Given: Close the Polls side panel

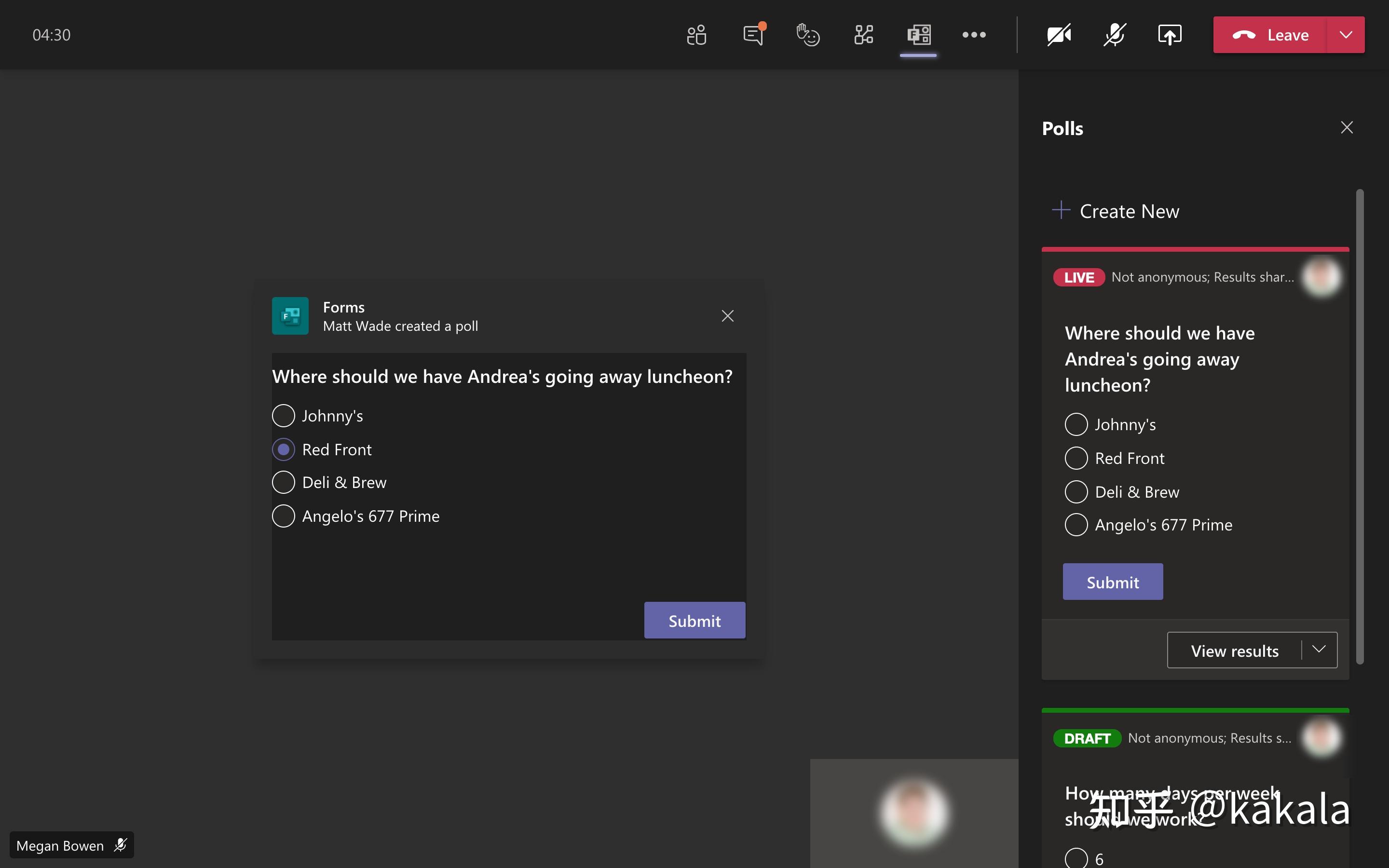Looking at the screenshot, I should click(x=1347, y=127).
